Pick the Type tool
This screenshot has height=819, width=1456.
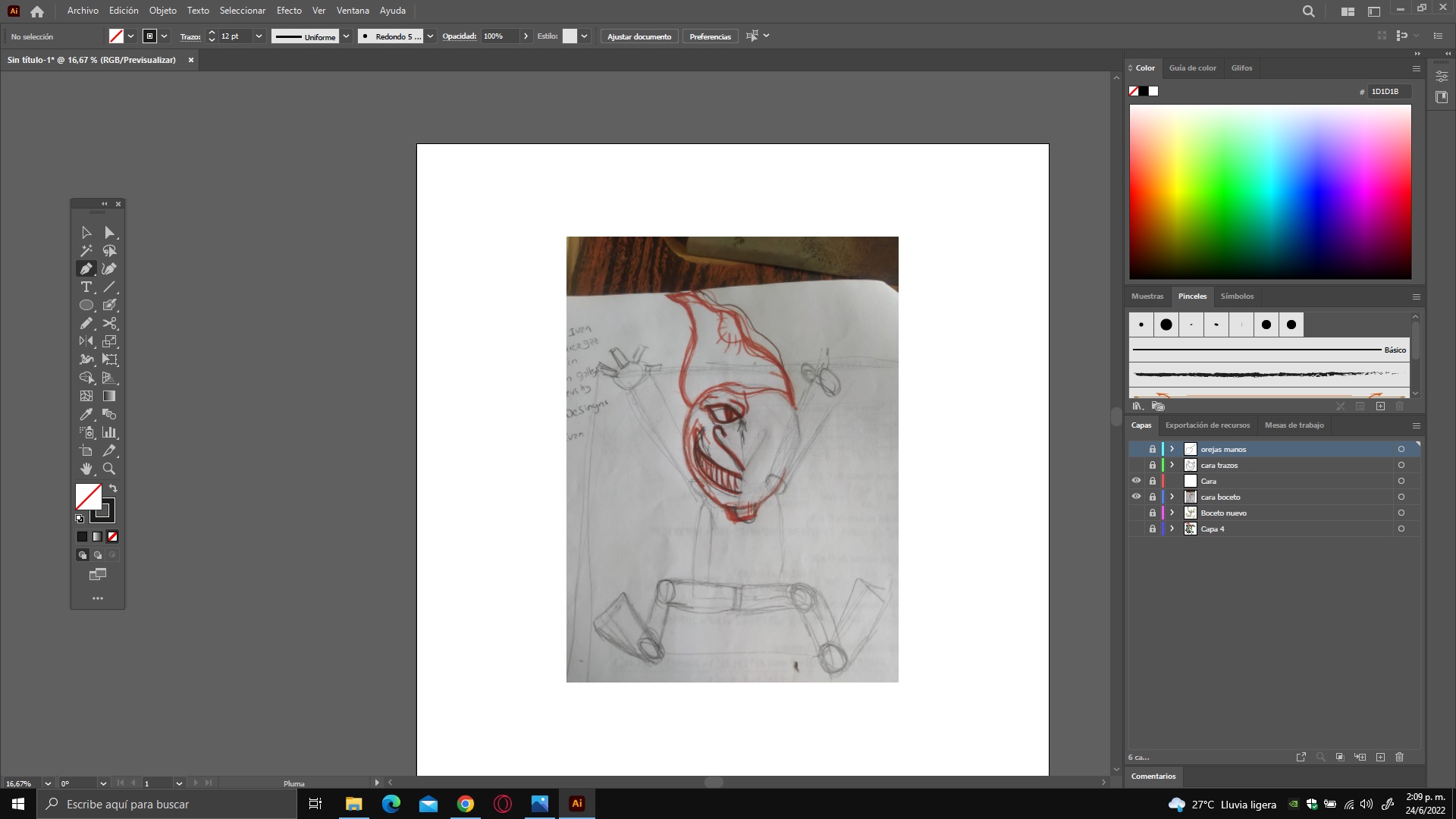pos(86,287)
